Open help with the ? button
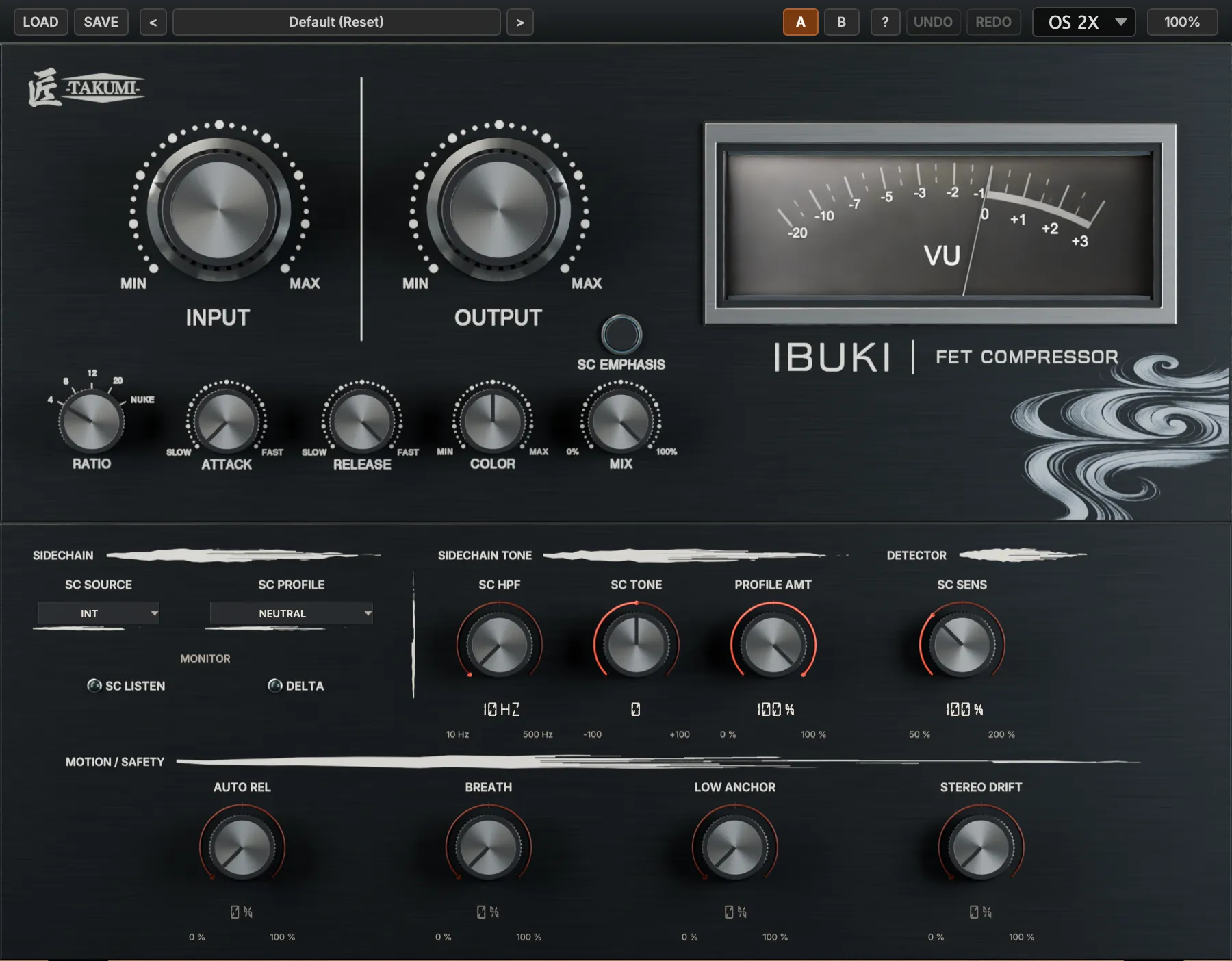This screenshot has height=961, width=1232. 885,22
